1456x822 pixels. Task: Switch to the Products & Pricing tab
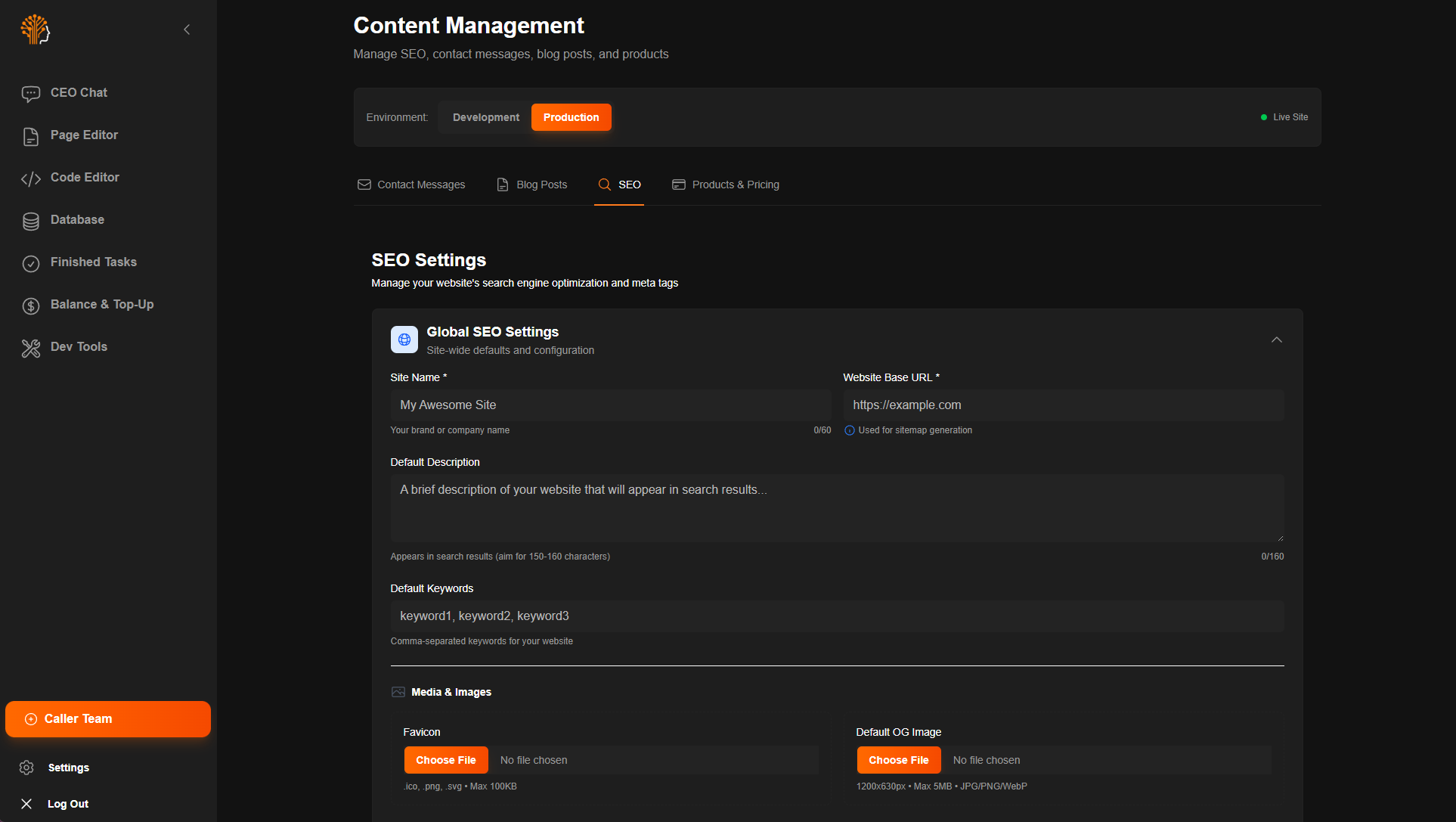pyautogui.click(x=726, y=185)
